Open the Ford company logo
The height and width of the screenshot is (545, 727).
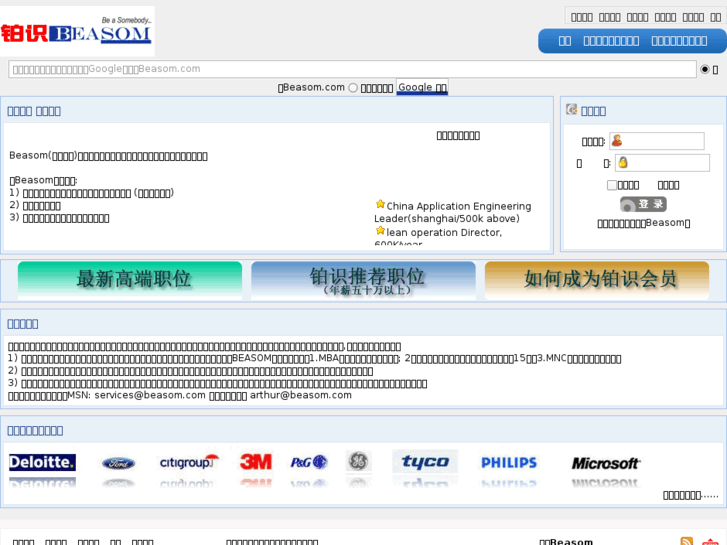(x=119, y=463)
